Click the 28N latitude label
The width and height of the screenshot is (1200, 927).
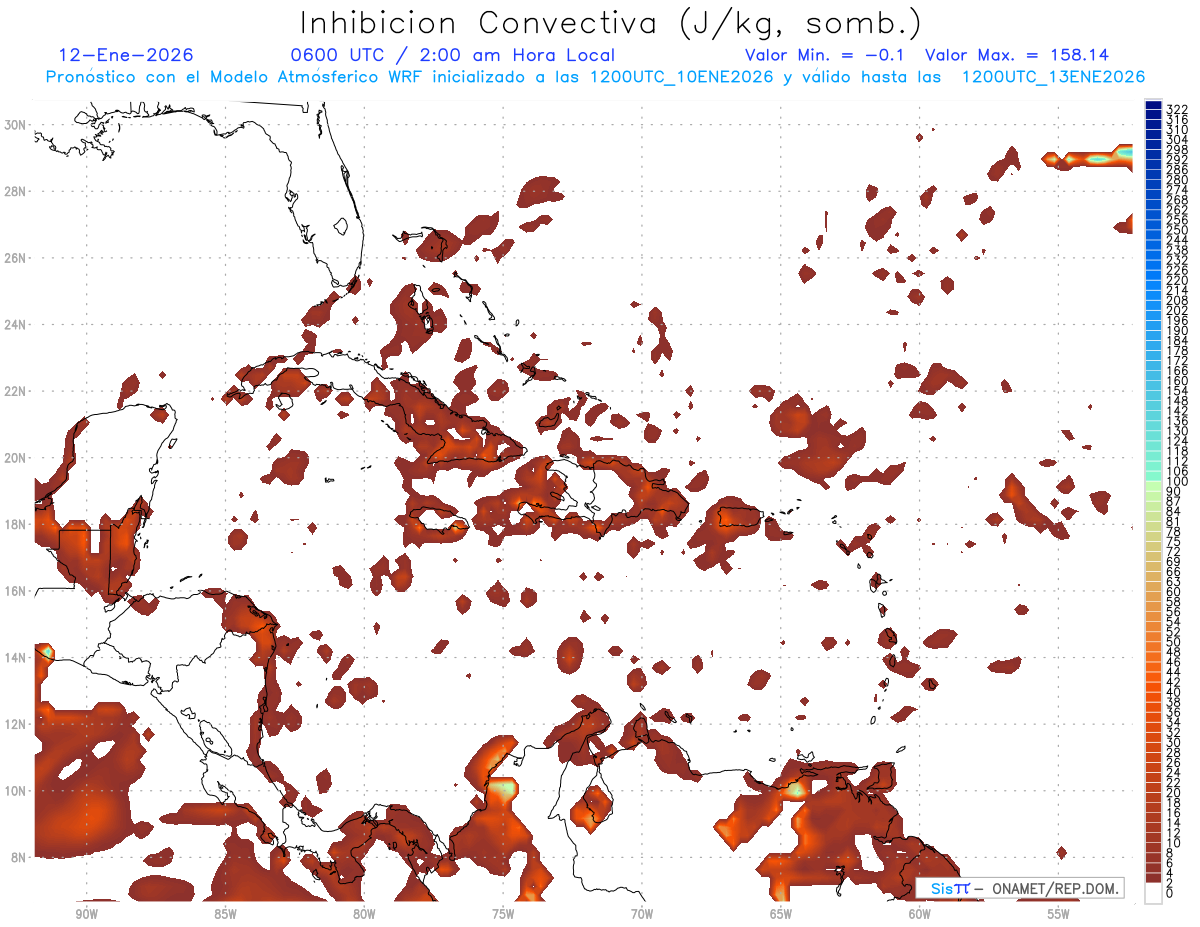point(15,191)
